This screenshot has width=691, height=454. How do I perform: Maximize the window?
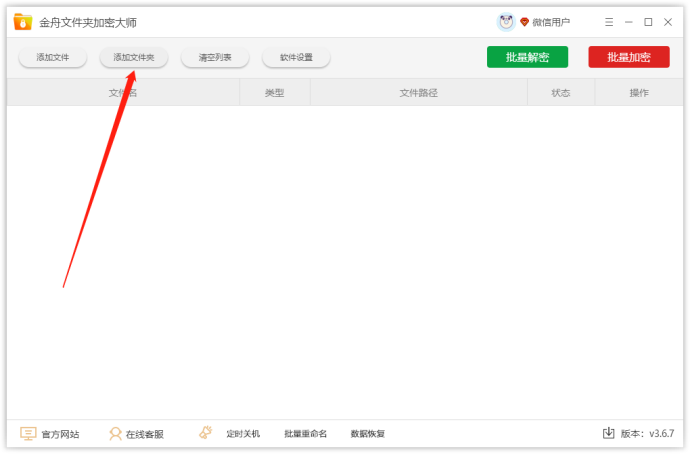tap(648, 22)
